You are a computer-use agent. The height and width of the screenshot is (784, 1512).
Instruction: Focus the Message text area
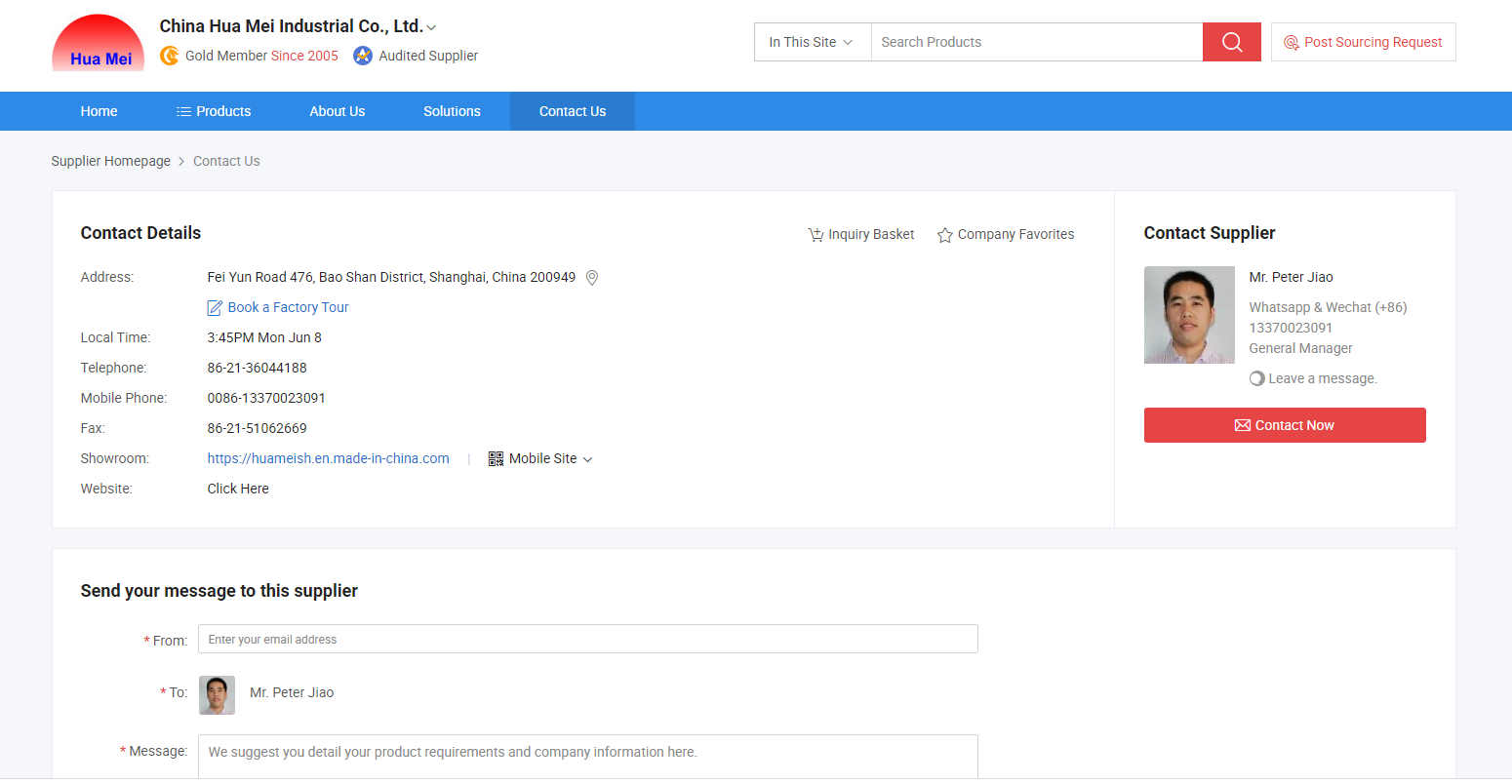588,757
